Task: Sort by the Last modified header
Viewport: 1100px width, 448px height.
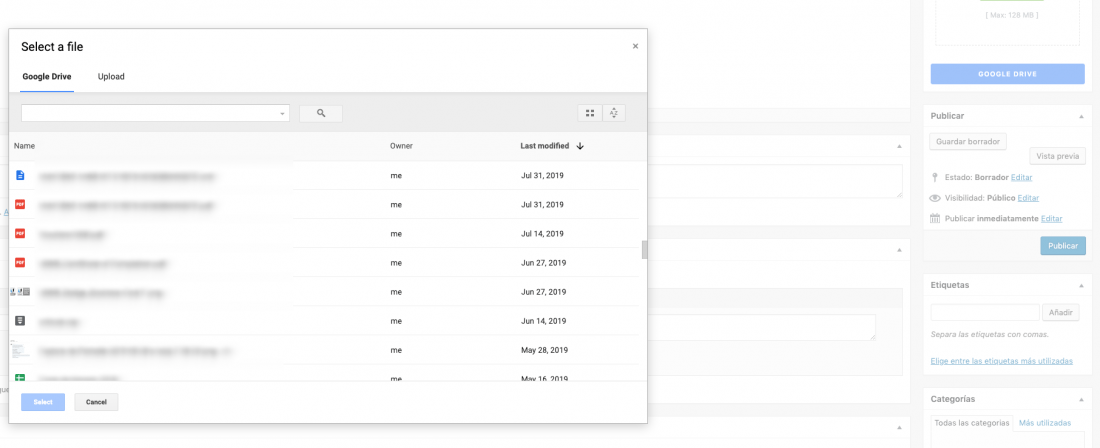Action: (544, 146)
